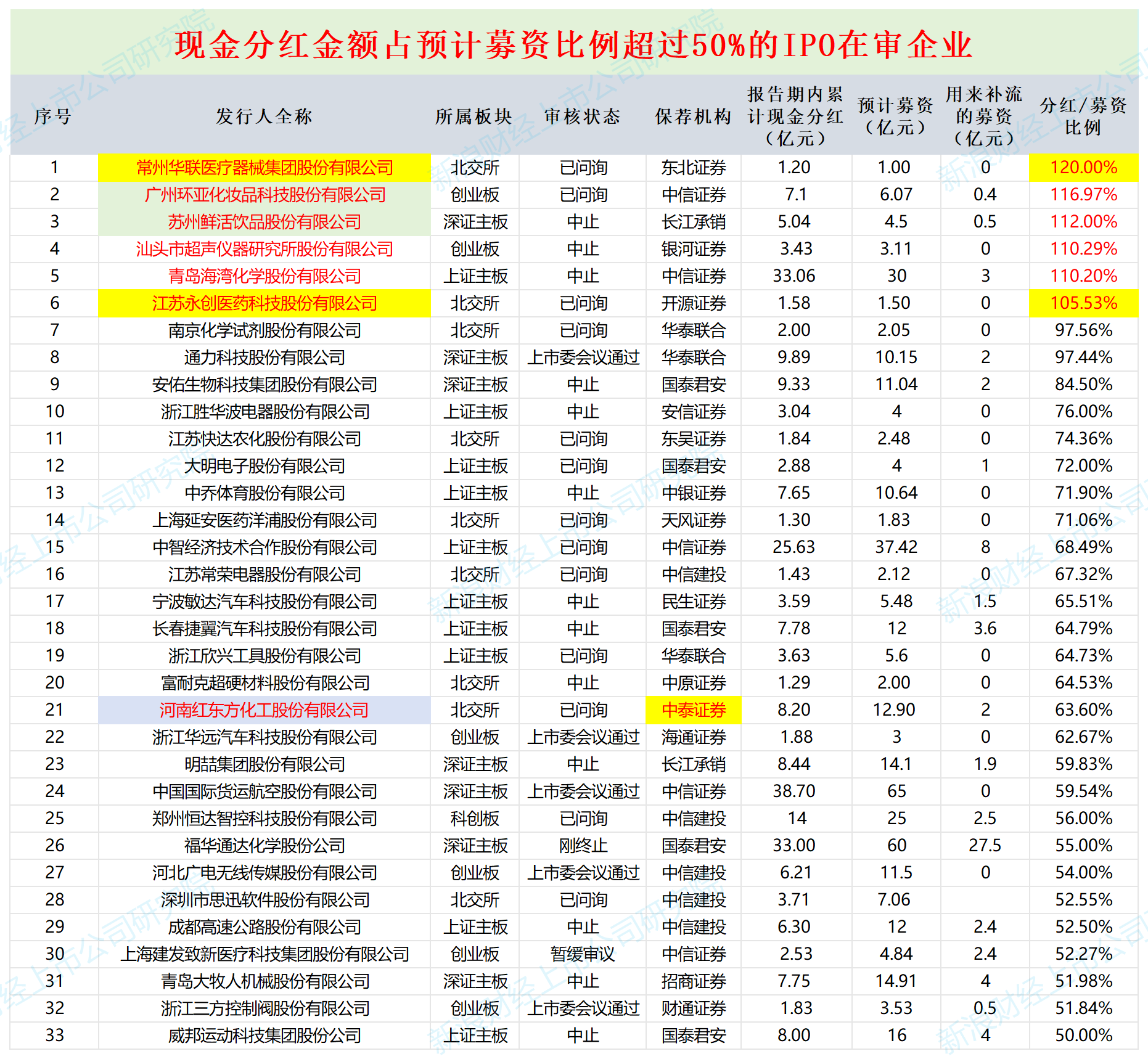
Task: Click the 33.06 cash dividend value
Action: (x=794, y=276)
